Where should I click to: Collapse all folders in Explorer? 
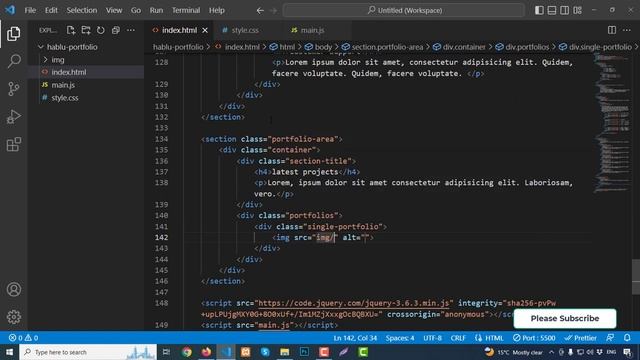pos(116,30)
